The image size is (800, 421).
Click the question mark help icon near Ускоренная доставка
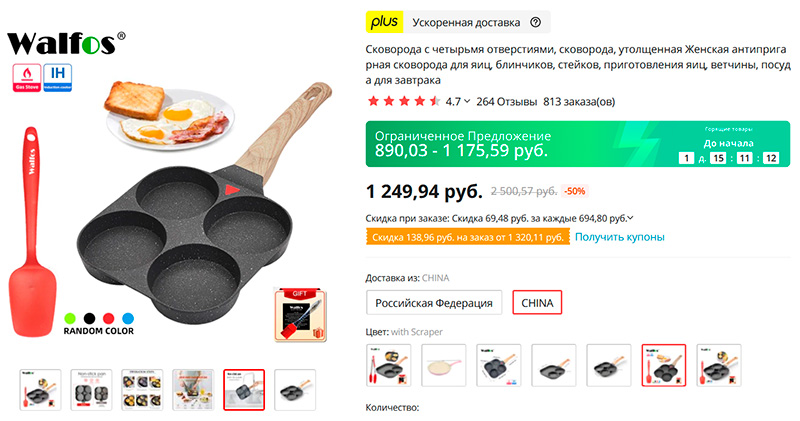(535, 22)
